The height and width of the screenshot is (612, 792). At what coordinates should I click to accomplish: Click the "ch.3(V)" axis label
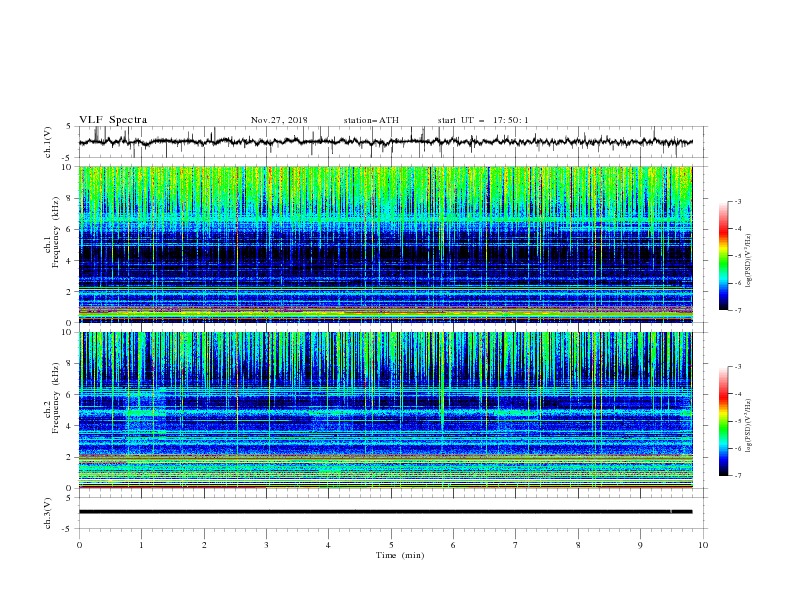pos(48,513)
